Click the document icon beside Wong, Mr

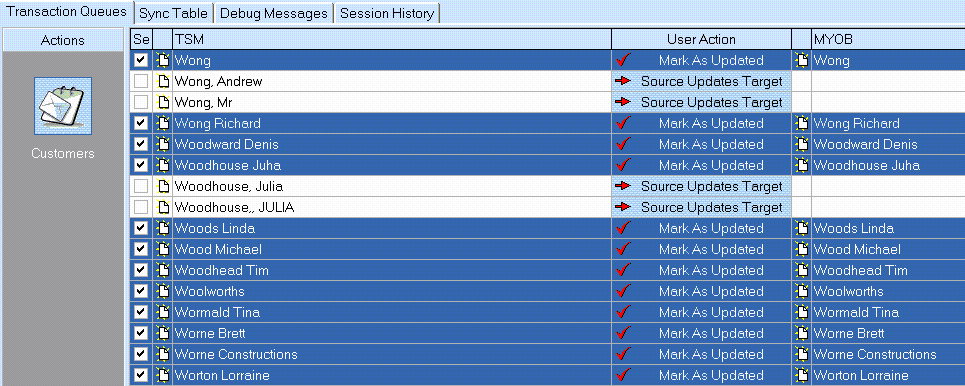(163, 102)
